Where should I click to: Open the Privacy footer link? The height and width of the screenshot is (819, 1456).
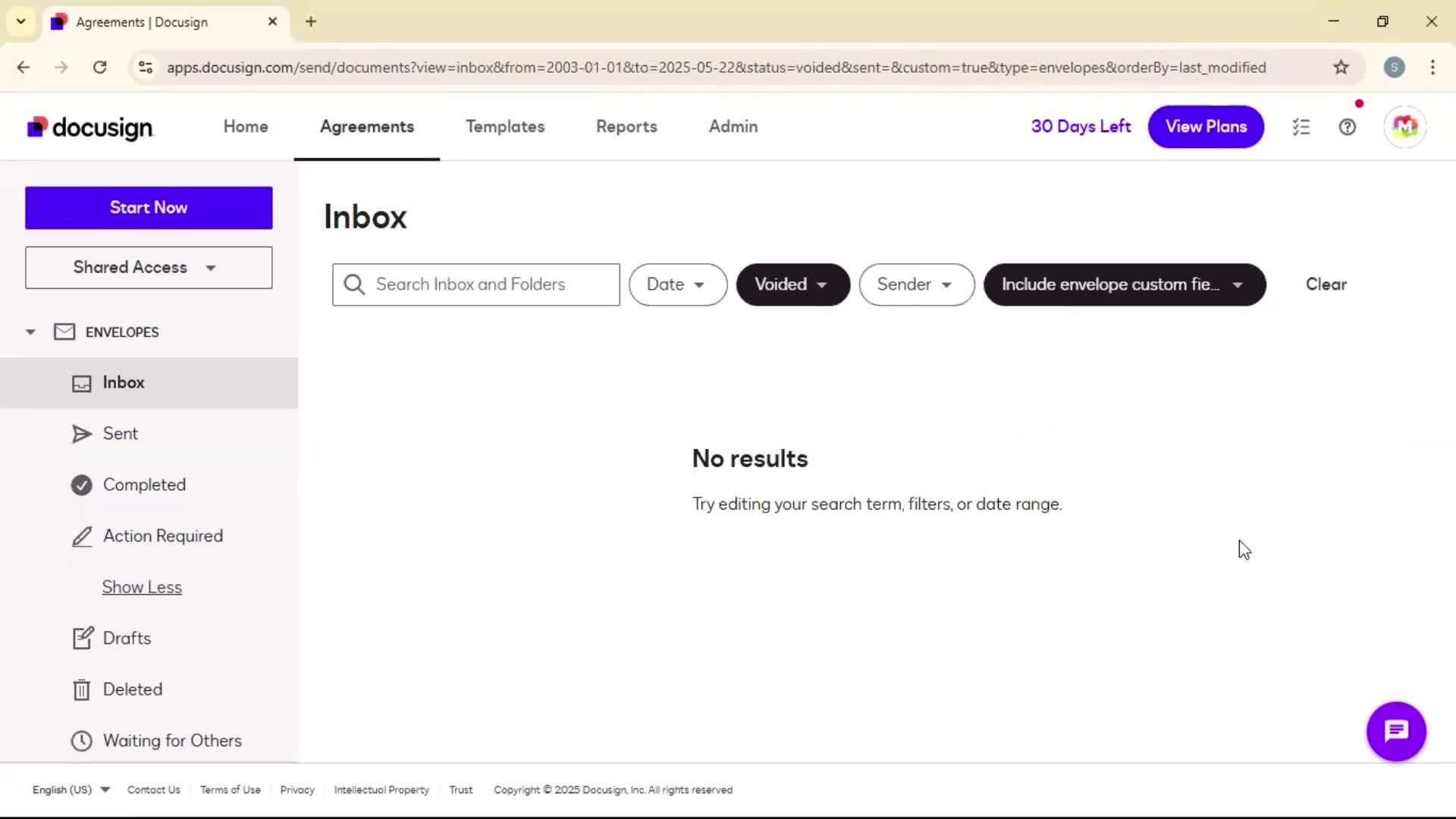(297, 790)
